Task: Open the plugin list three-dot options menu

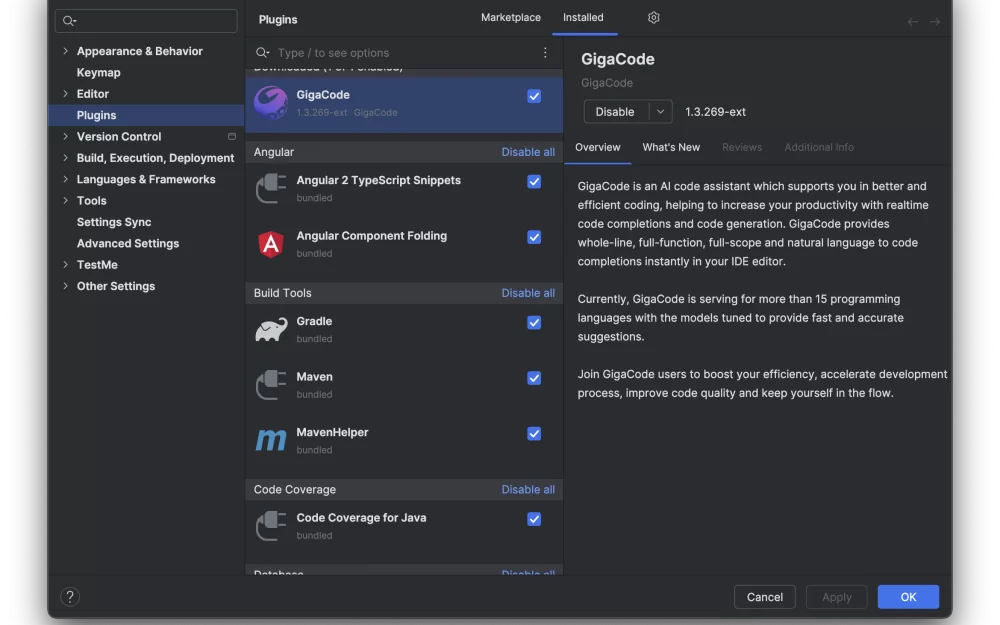Action: click(545, 53)
